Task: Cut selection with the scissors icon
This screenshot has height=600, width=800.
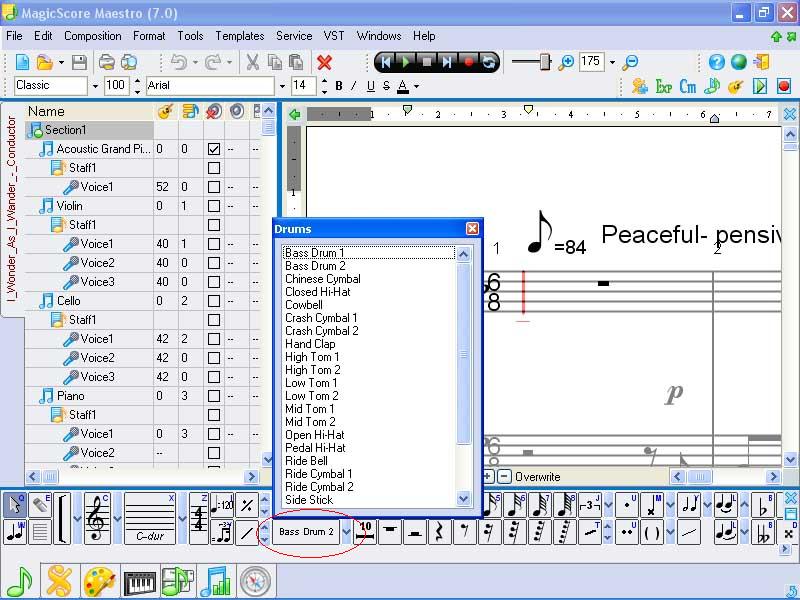Action: point(252,62)
